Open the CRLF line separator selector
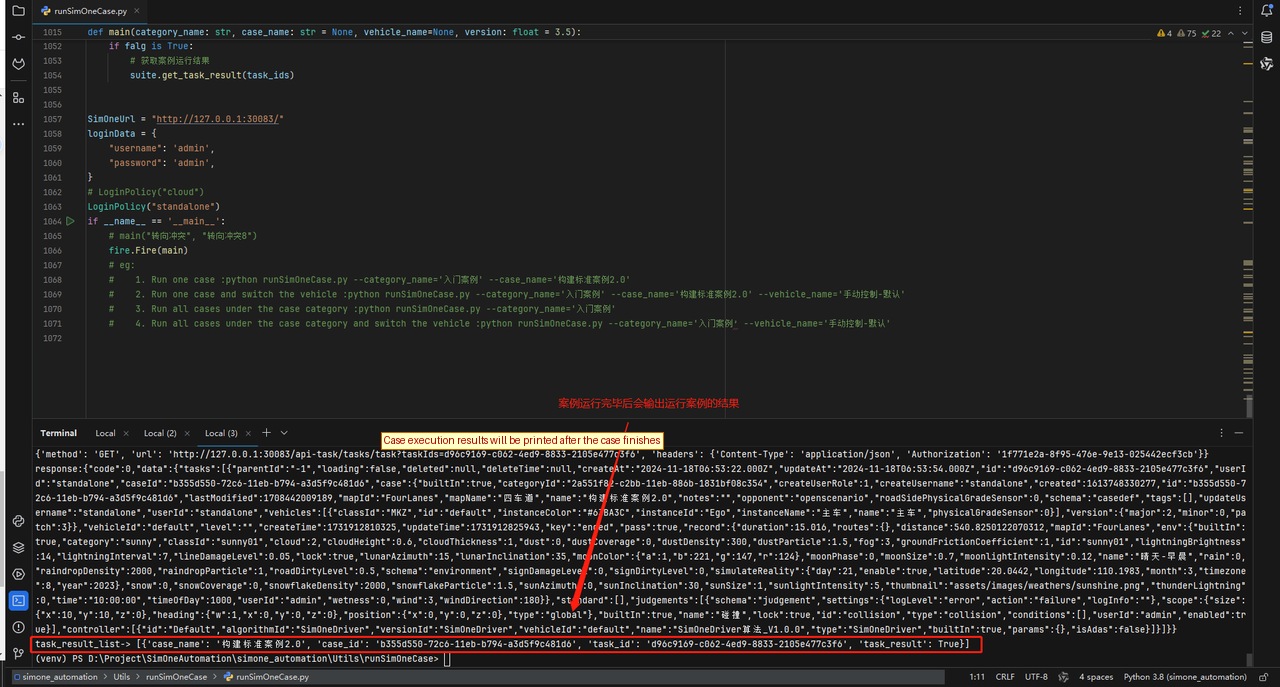The image size is (1280, 687). [x=1005, y=677]
